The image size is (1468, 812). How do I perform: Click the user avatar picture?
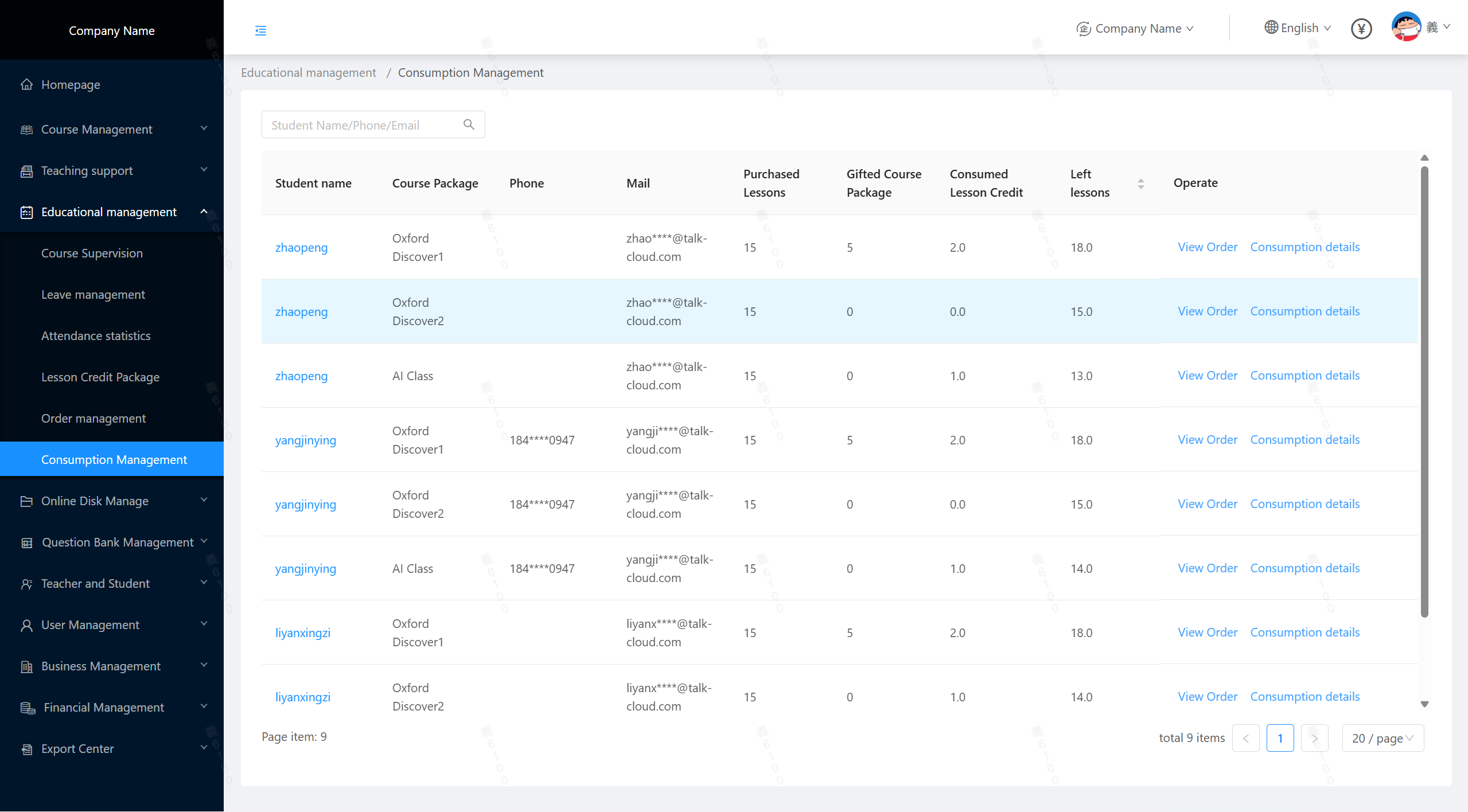click(x=1405, y=27)
